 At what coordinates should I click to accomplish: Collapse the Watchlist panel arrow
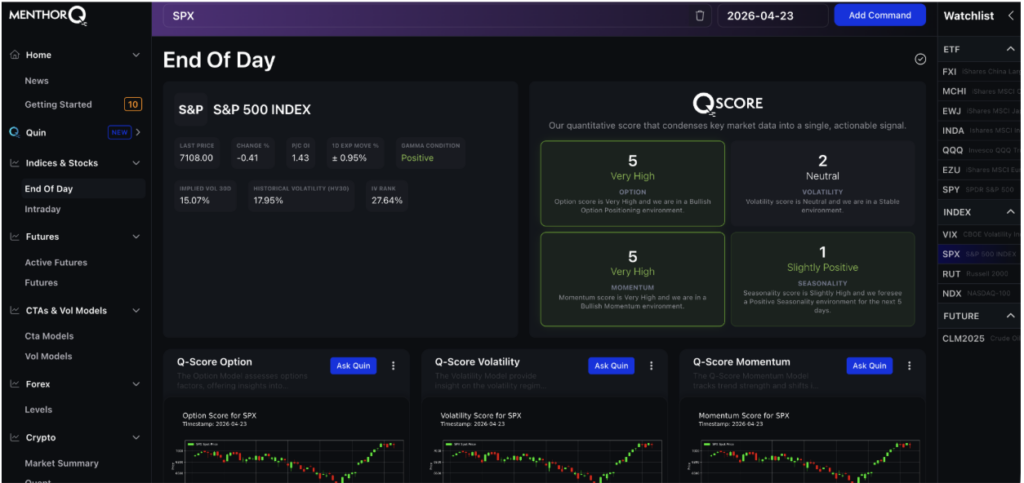[x=1011, y=16]
